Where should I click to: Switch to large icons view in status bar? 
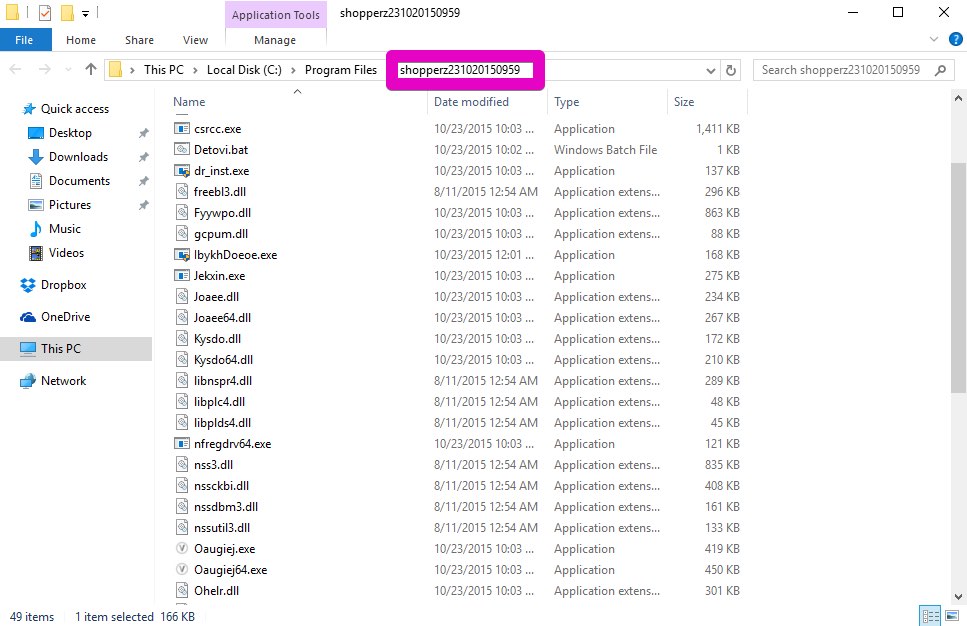click(951, 616)
